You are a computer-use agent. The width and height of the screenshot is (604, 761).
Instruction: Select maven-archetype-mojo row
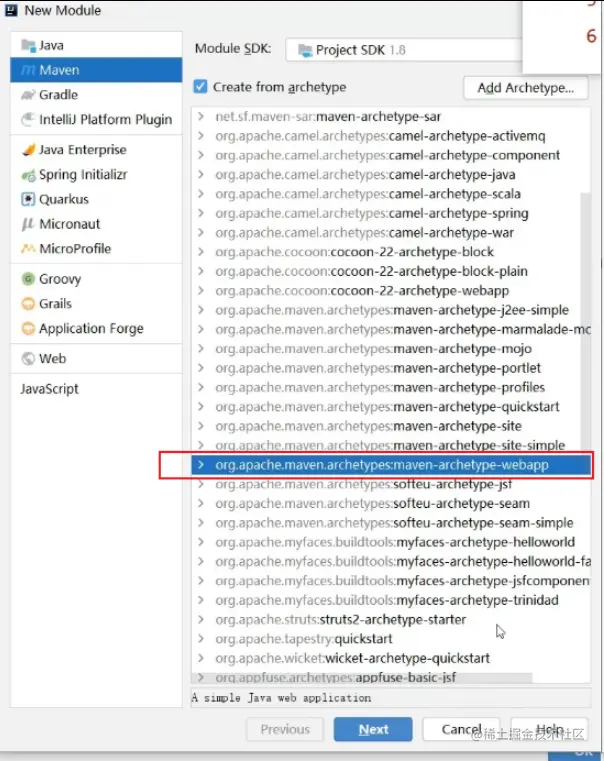391,349
